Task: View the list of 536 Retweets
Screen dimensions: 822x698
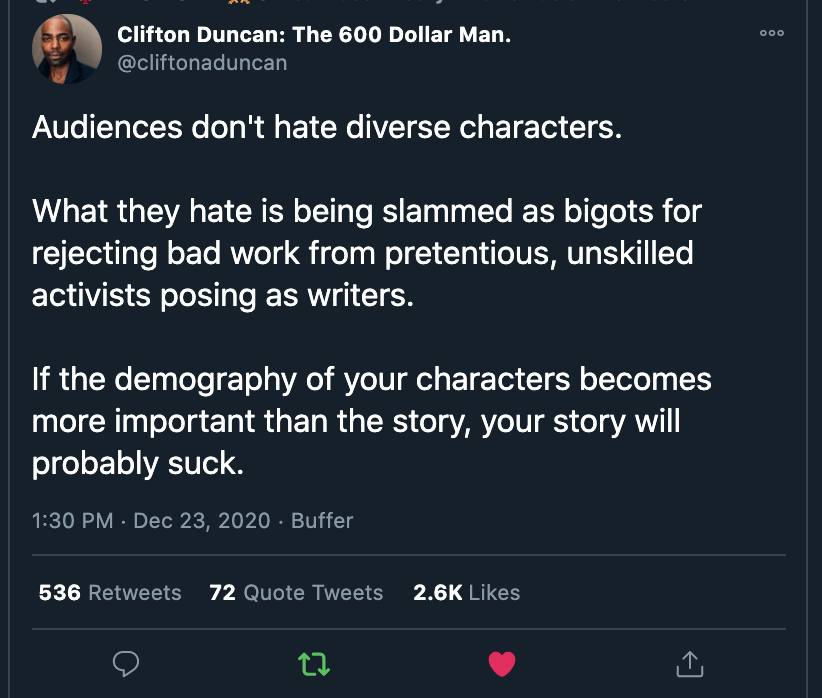Action: [109, 592]
